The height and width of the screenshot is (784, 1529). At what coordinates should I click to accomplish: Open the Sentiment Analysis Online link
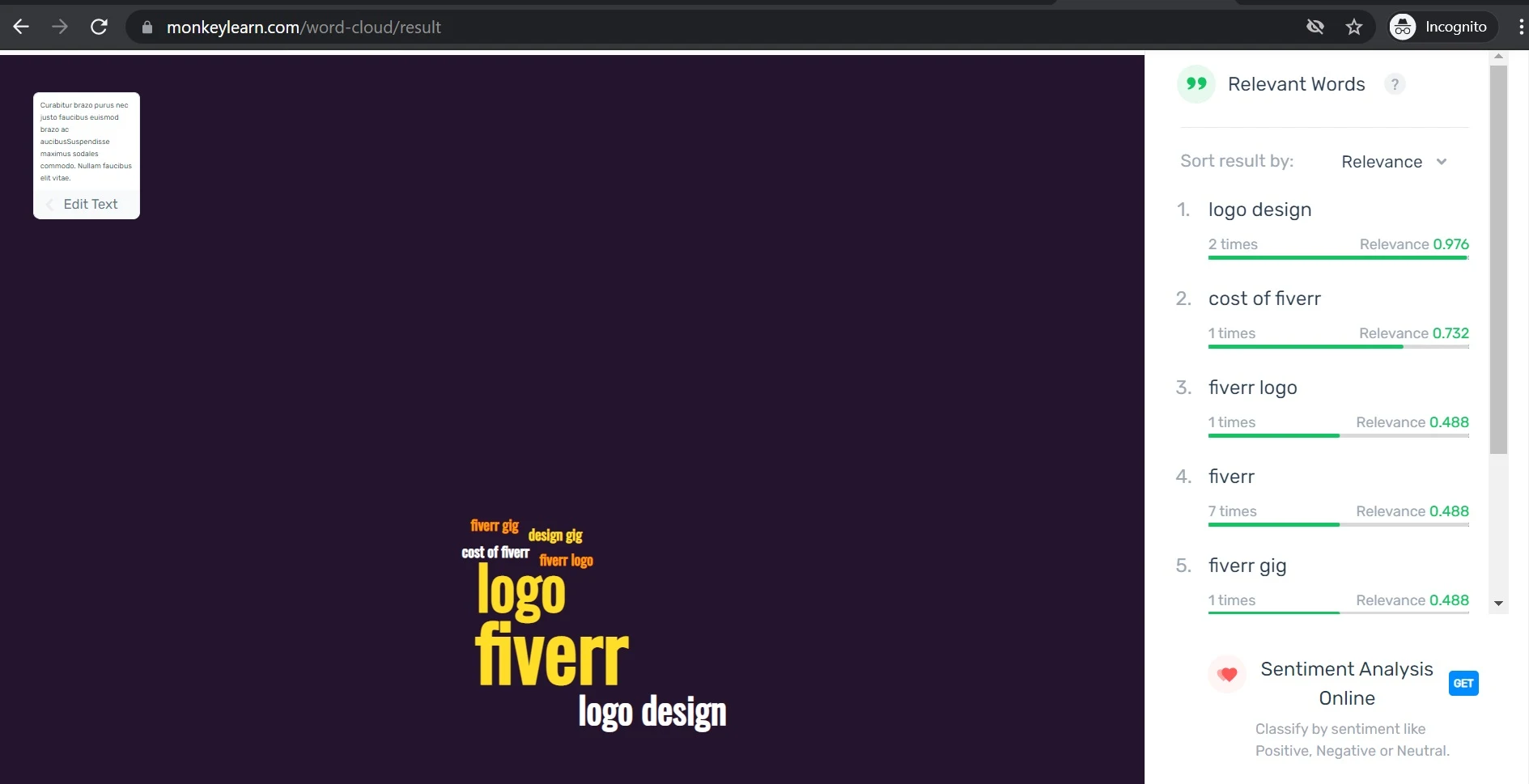[x=1347, y=684]
